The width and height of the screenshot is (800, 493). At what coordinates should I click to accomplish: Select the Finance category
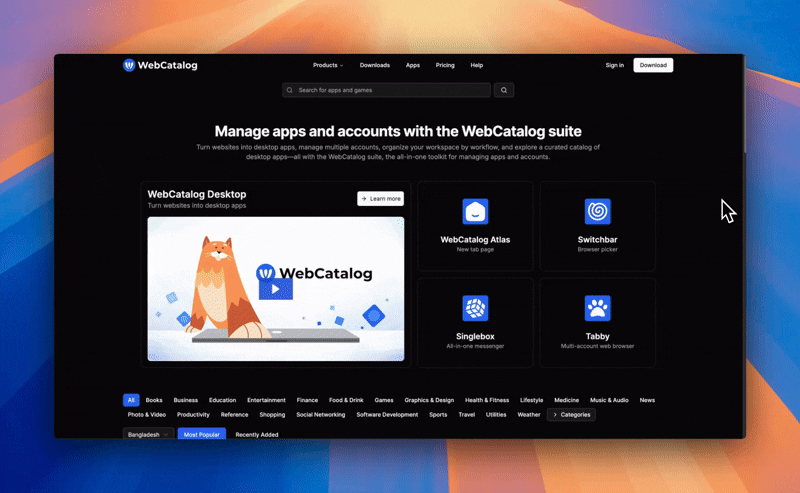click(x=307, y=400)
